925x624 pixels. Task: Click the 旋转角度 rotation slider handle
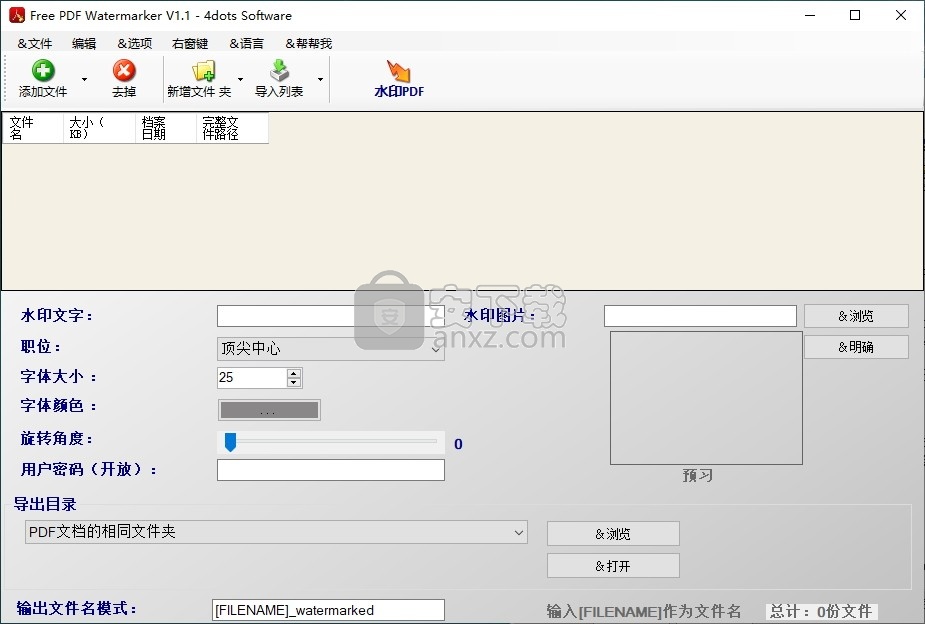[231, 442]
